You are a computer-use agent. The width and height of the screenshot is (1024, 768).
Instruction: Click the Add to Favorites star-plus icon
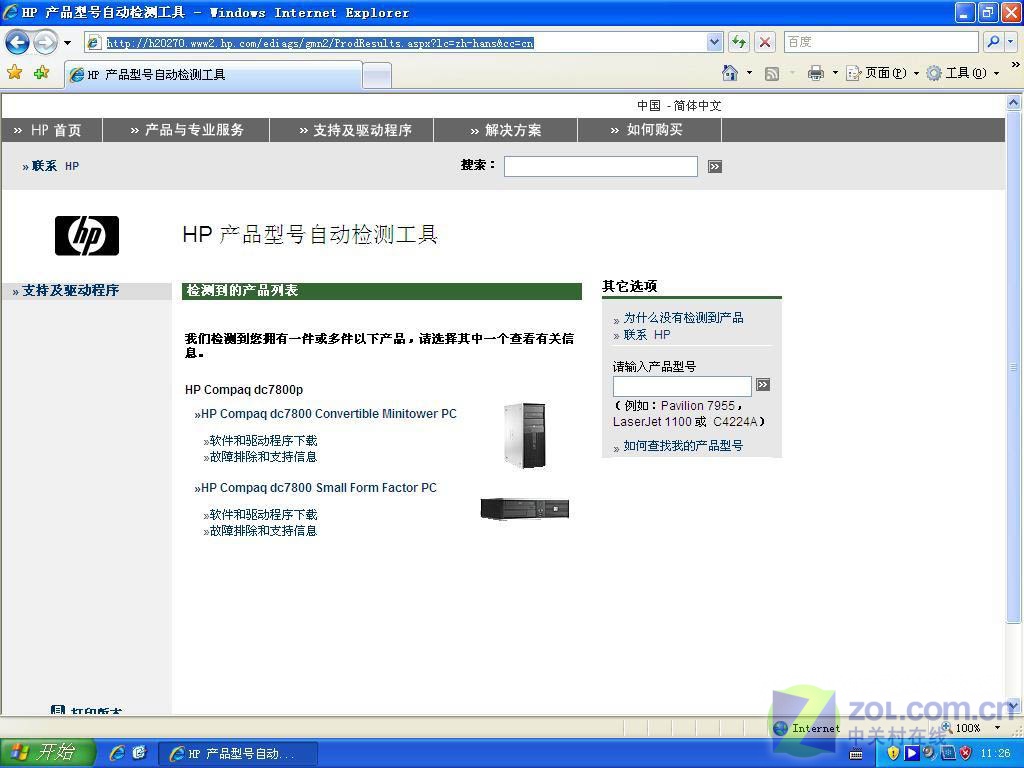click(42, 72)
